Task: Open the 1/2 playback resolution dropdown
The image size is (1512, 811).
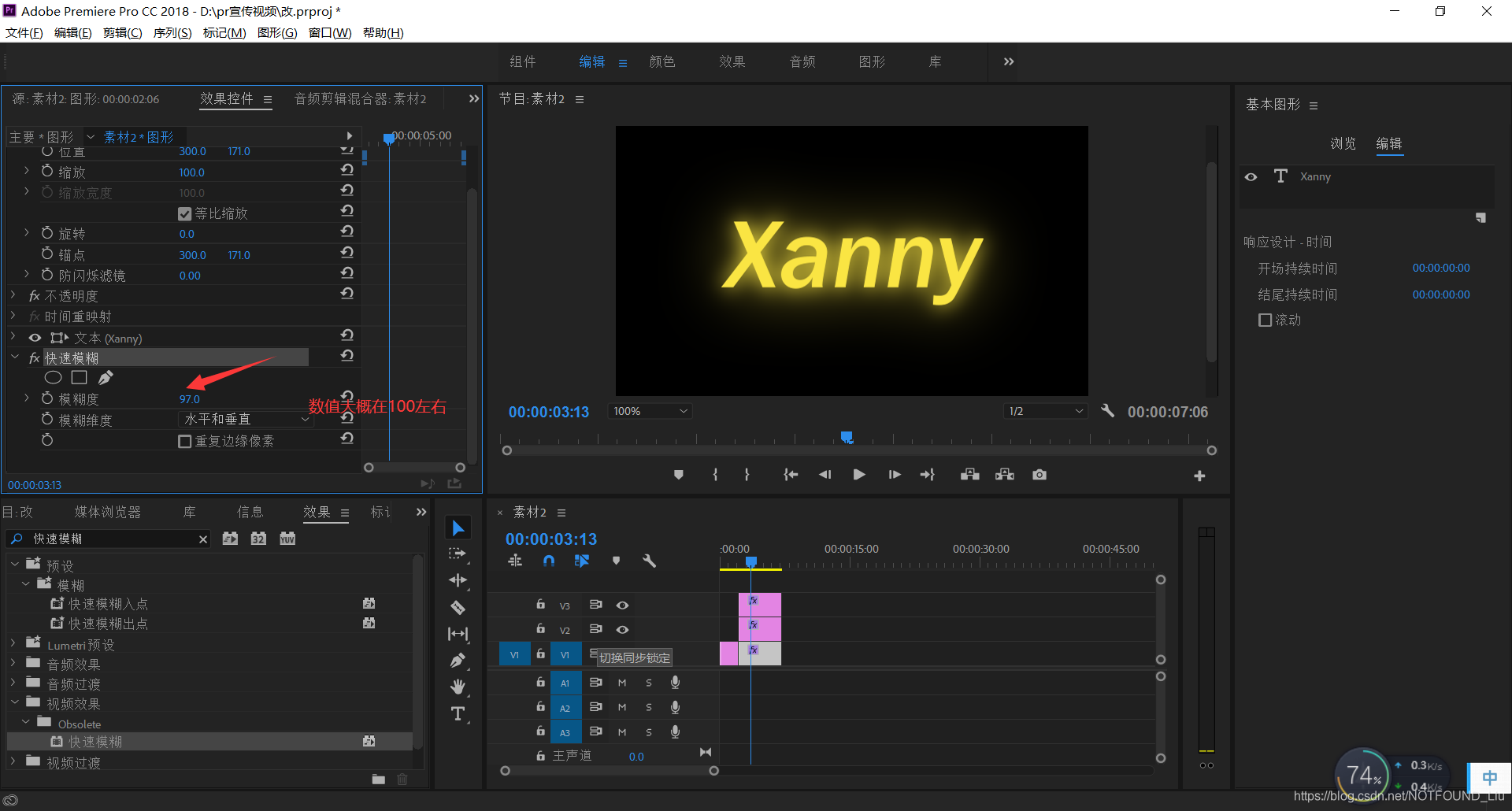Action: point(1046,411)
